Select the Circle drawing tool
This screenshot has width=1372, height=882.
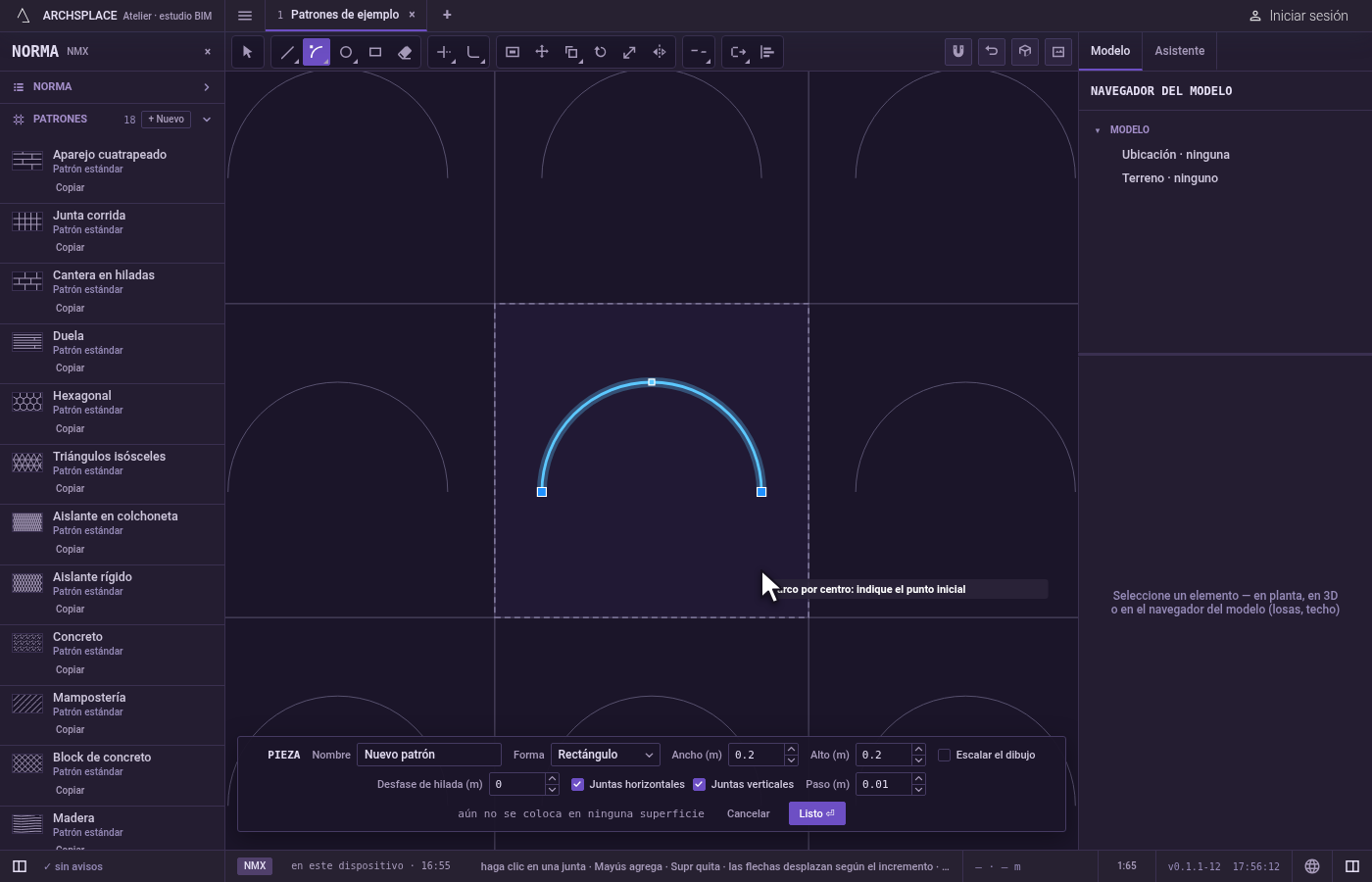[x=346, y=52]
